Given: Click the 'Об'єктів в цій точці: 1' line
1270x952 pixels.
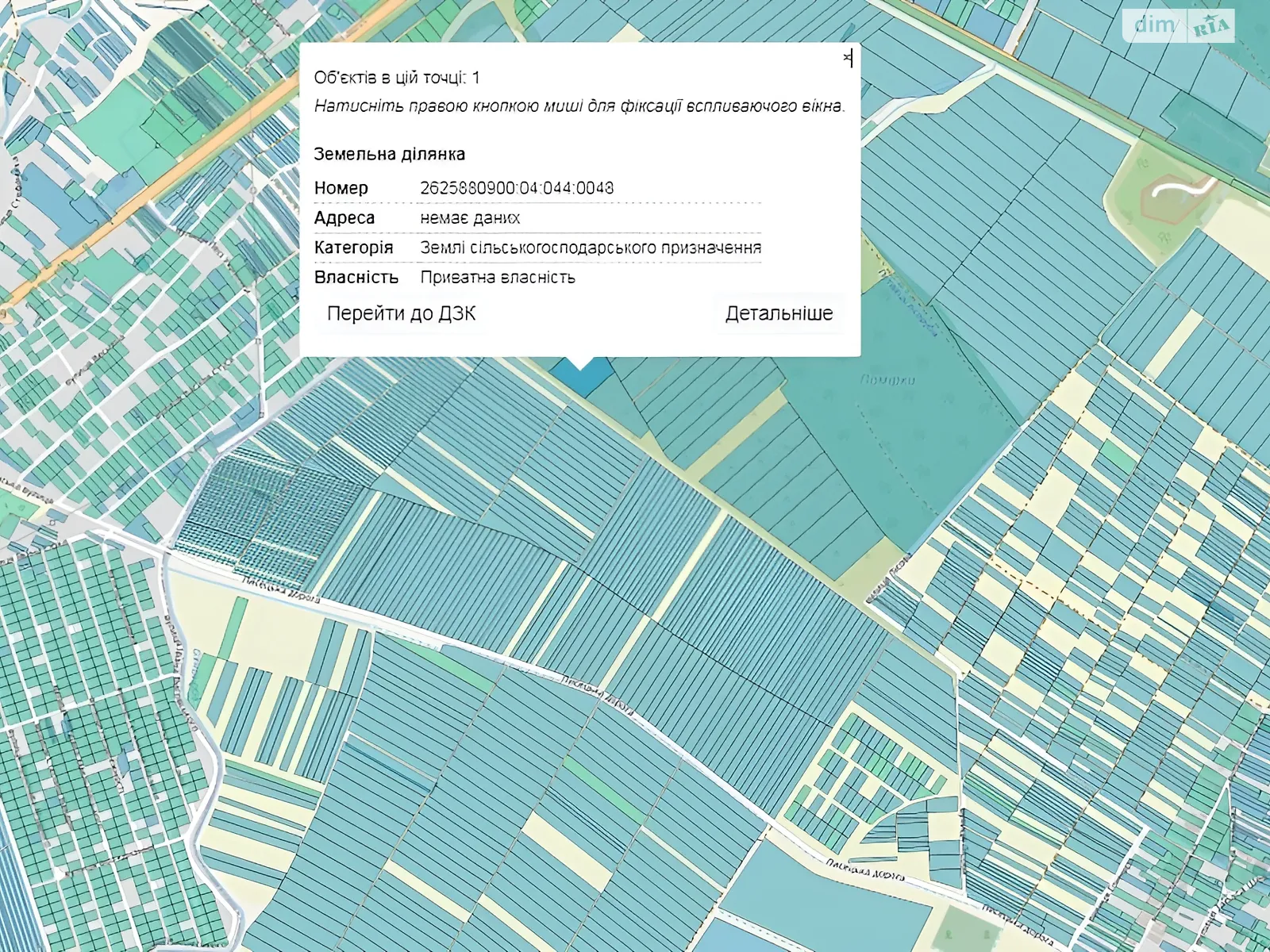Looking at the screenshot, I should (397, 78).
